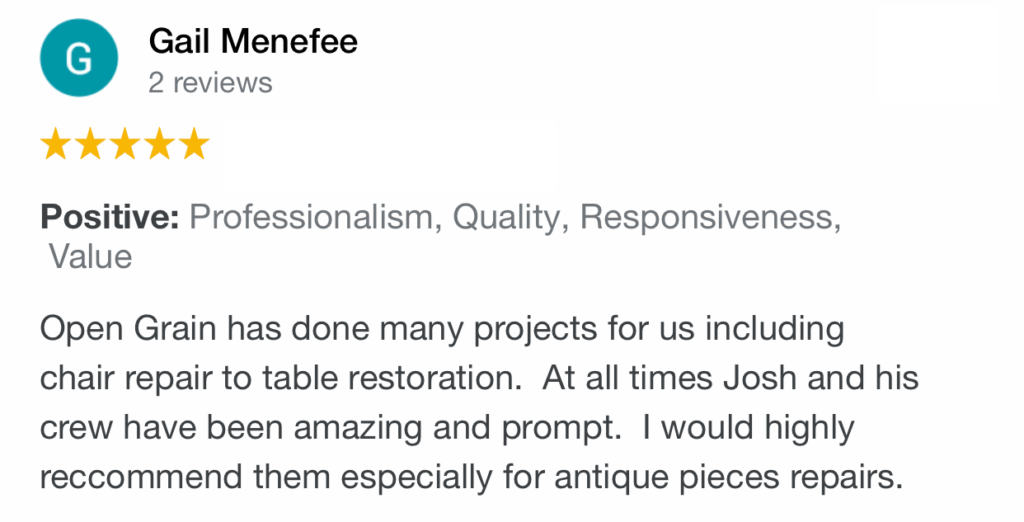Select the fourth rating star
The image size is (1024, 522).
pyautogui.click(x=159, y=144)
